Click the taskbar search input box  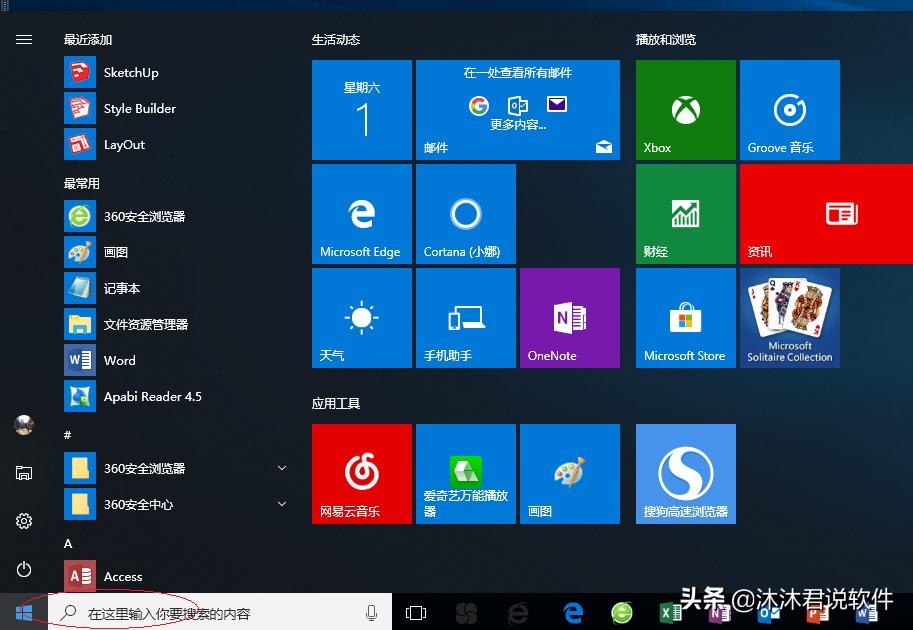(220, 613)
